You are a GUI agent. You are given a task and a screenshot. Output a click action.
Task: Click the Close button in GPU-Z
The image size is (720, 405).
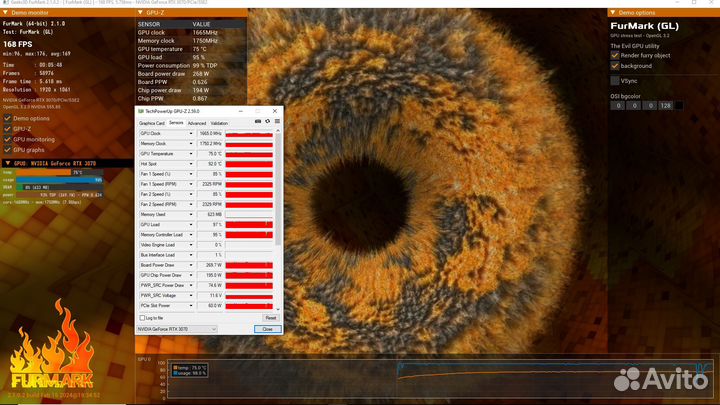point(267,329)
